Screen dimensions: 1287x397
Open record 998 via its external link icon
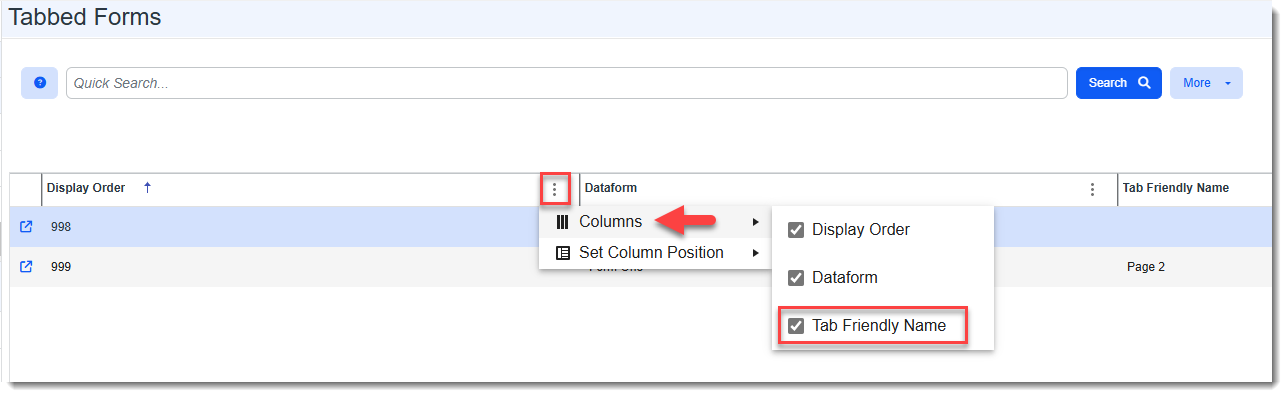[27, 227]
